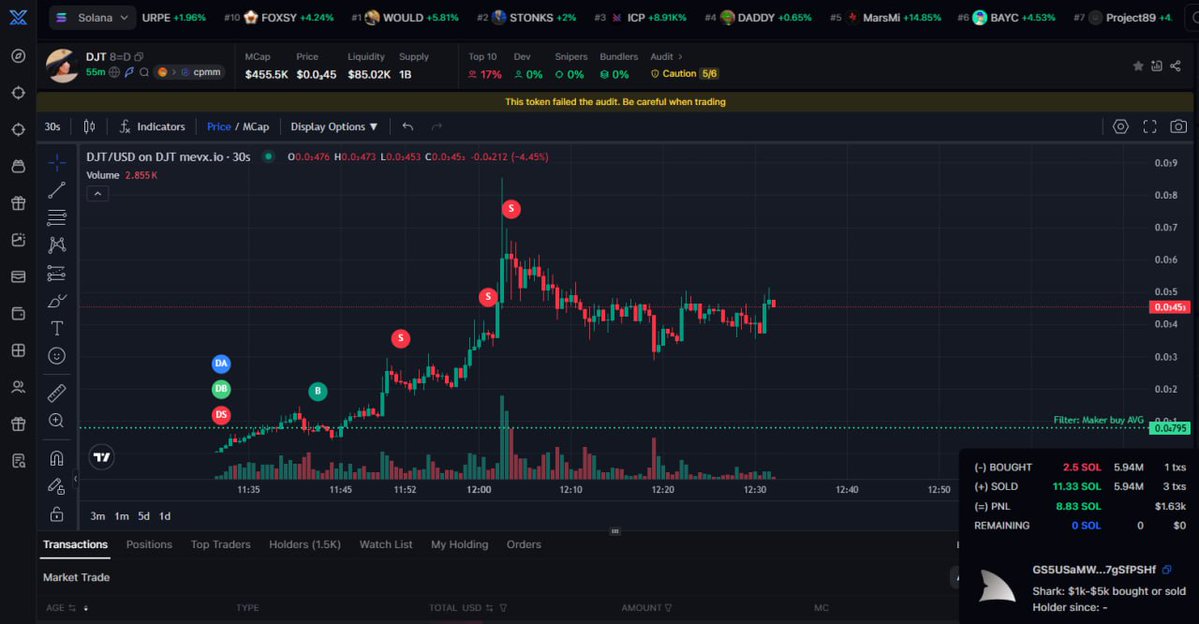1199x624 pixels.
Task: Open the My Holding tab
Action: (460, 544)
